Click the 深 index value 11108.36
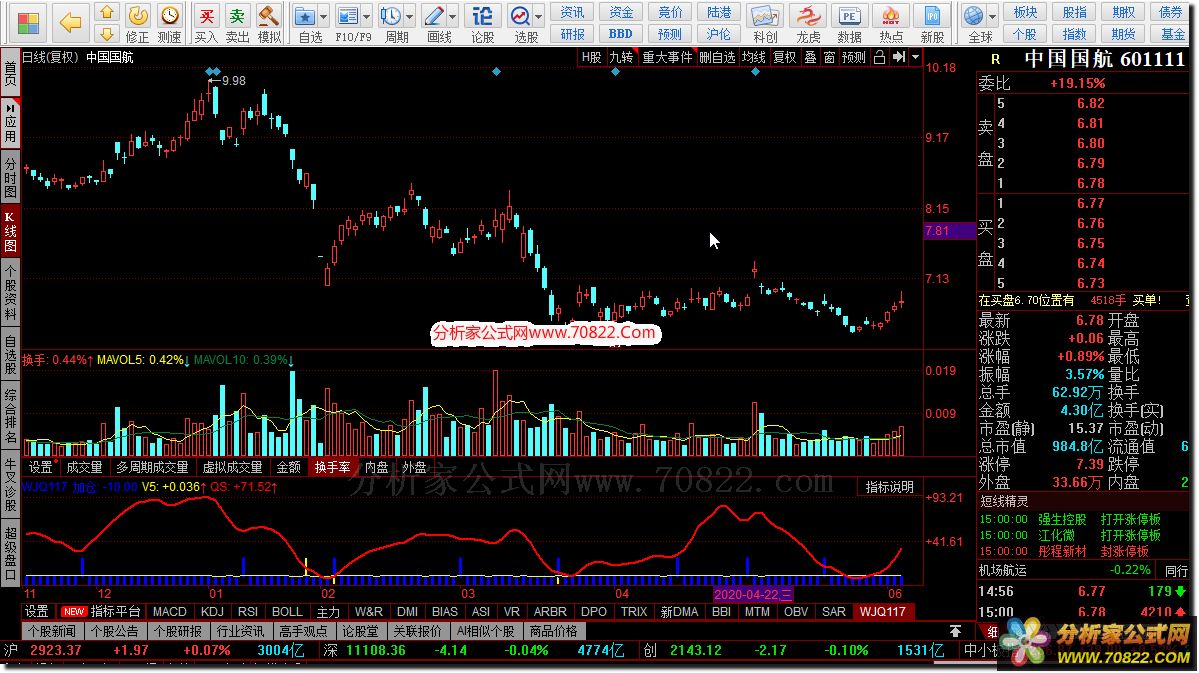 [x=375, y=651]
